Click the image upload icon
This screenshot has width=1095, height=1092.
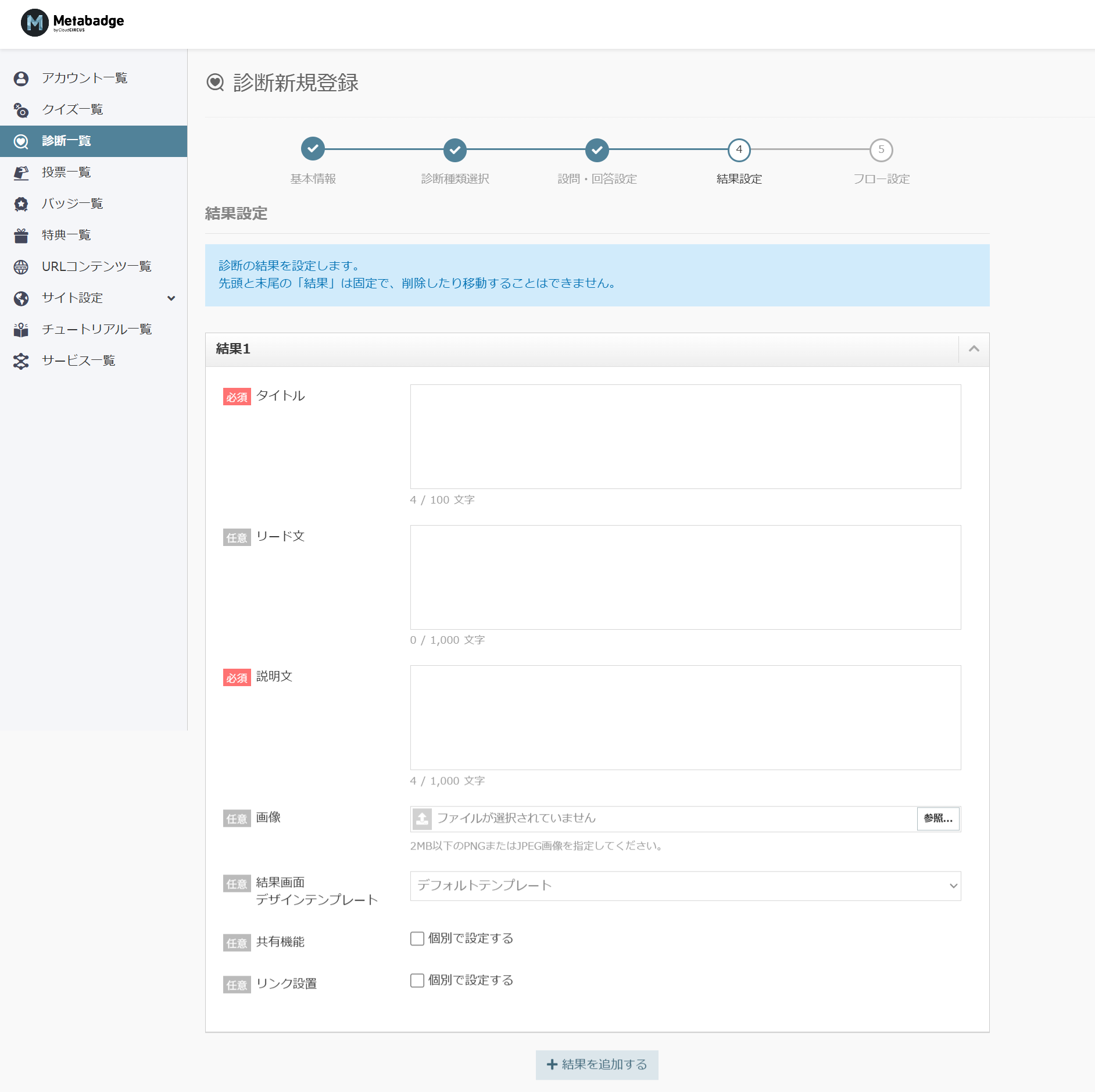coord(422,819)
